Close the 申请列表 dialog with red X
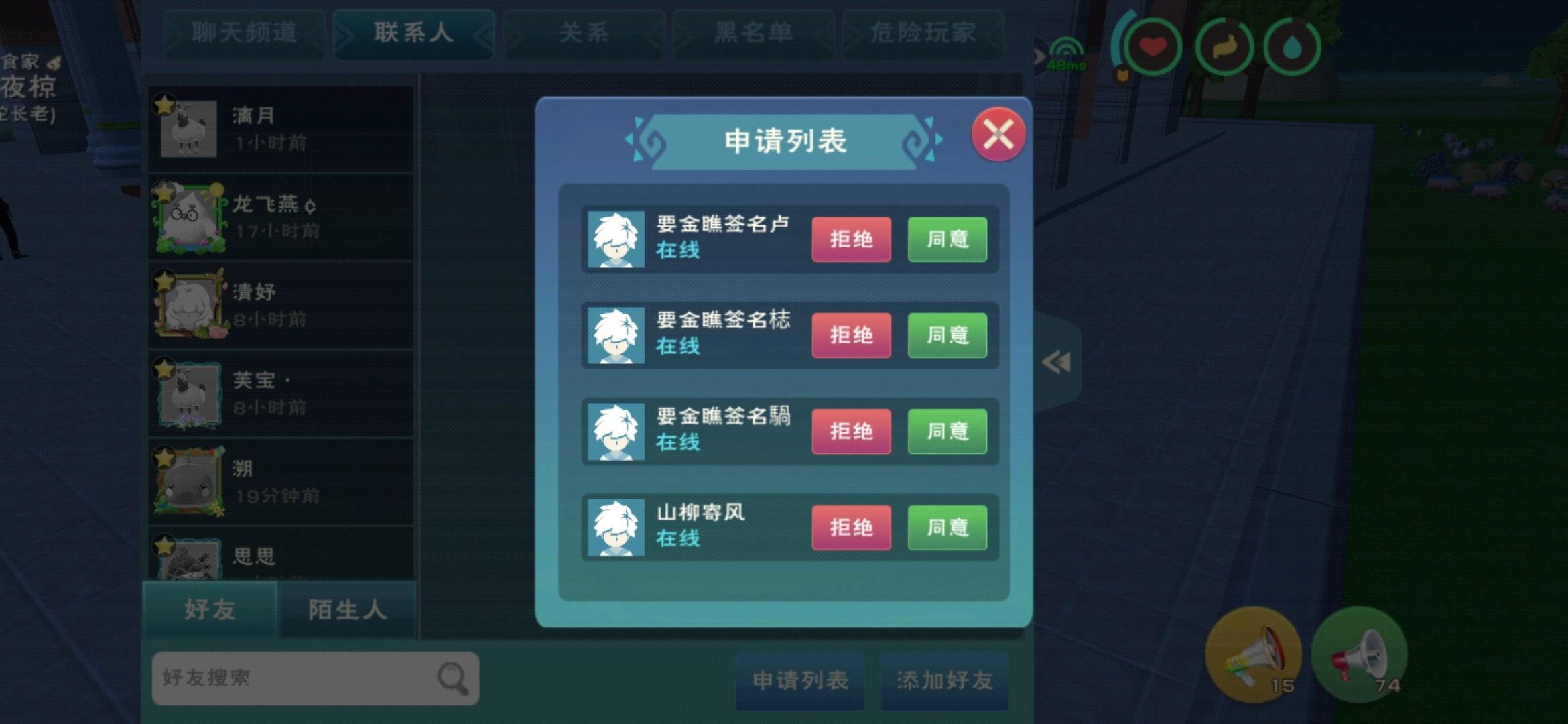The image size is (1568, 724). click(998, 134)
